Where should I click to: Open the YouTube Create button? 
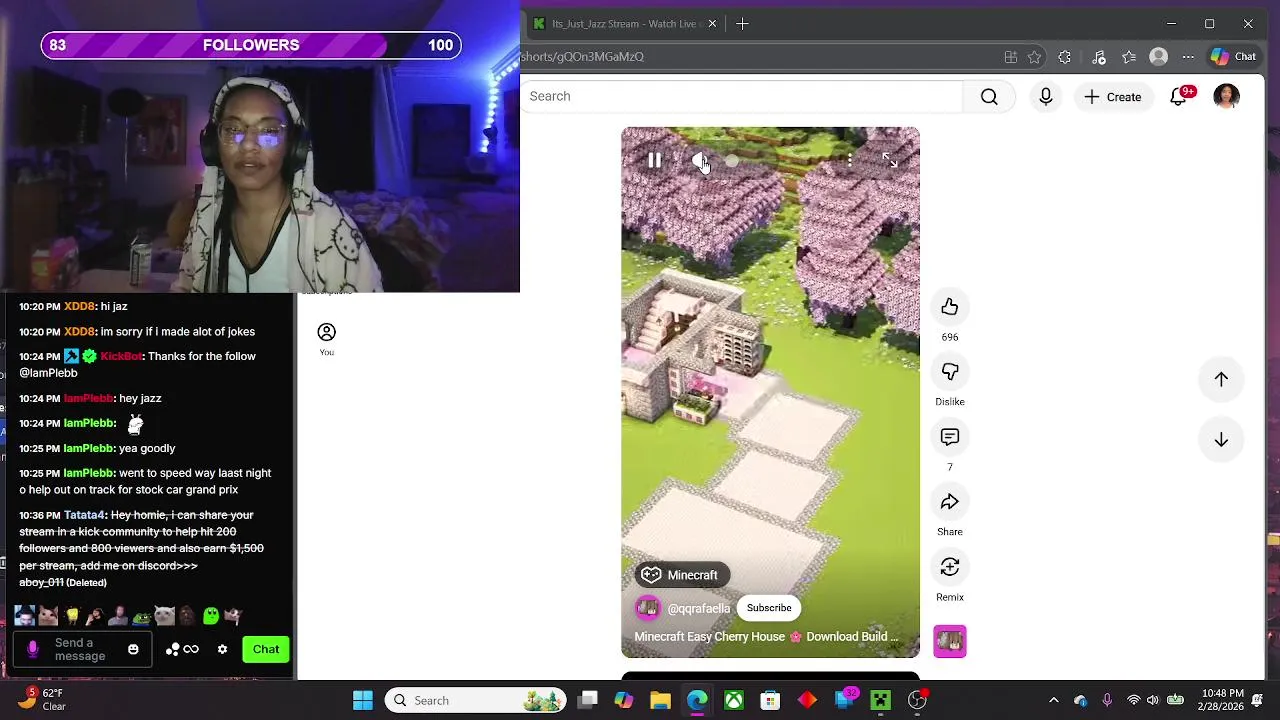coord(1113,97)
